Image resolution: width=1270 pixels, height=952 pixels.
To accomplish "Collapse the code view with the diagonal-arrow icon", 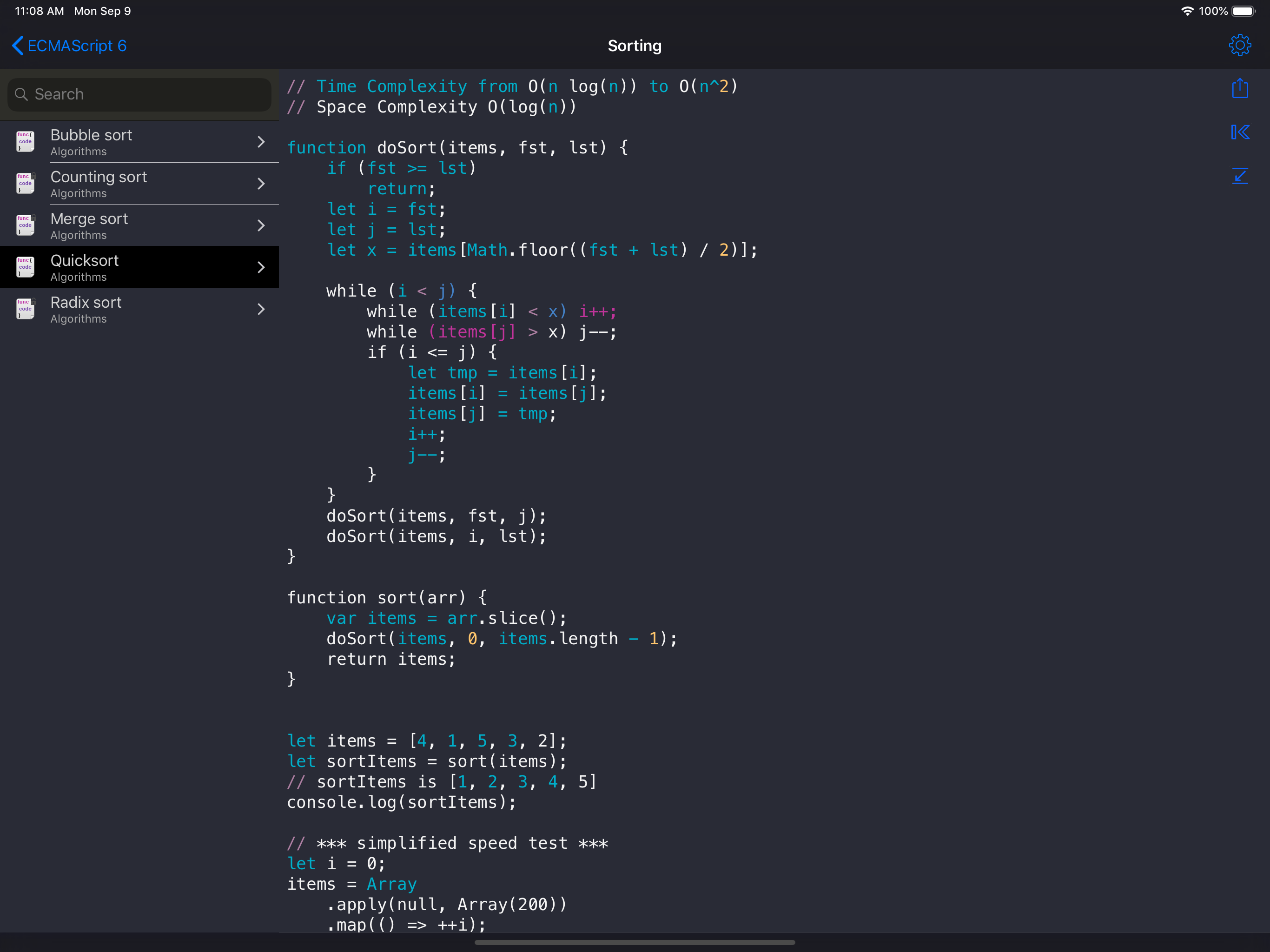I will [1240, 176].
